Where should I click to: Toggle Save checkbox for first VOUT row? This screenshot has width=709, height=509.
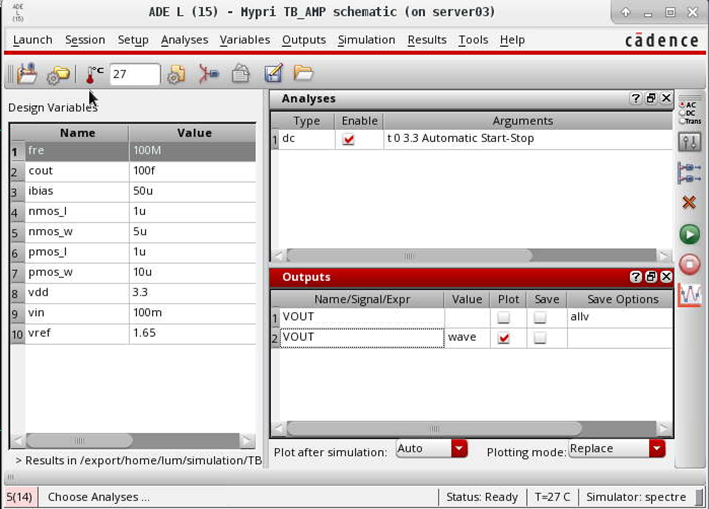pos(539,317)
